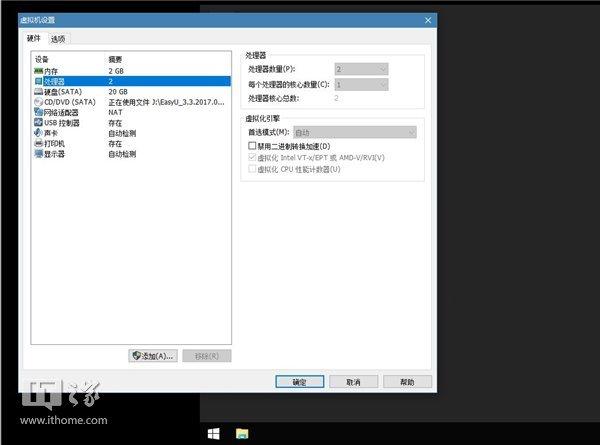The image size is (600, 445).
Task: Select the 显示器 row name
Action: 54,154
